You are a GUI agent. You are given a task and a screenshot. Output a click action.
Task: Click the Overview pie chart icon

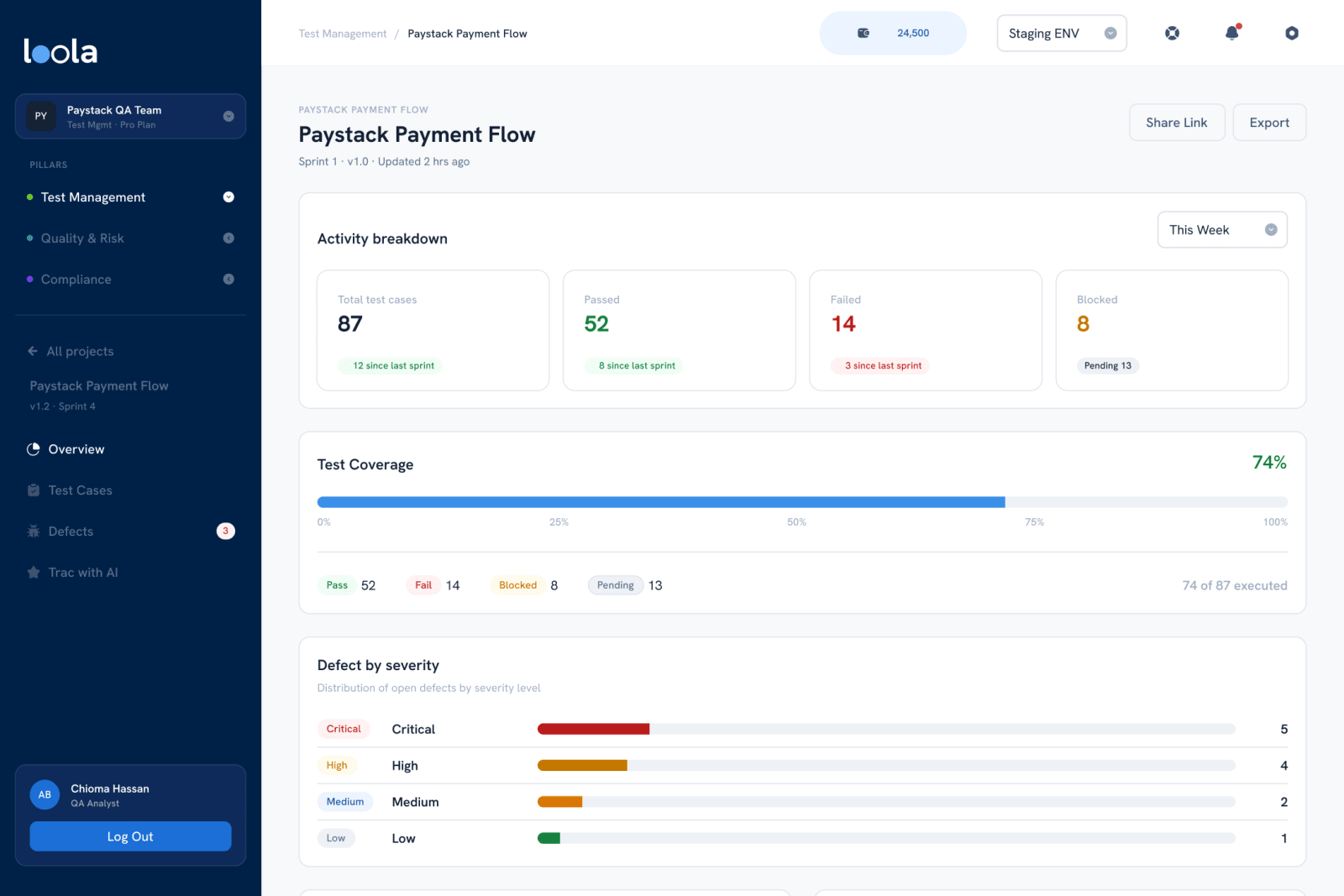[34, 449]
